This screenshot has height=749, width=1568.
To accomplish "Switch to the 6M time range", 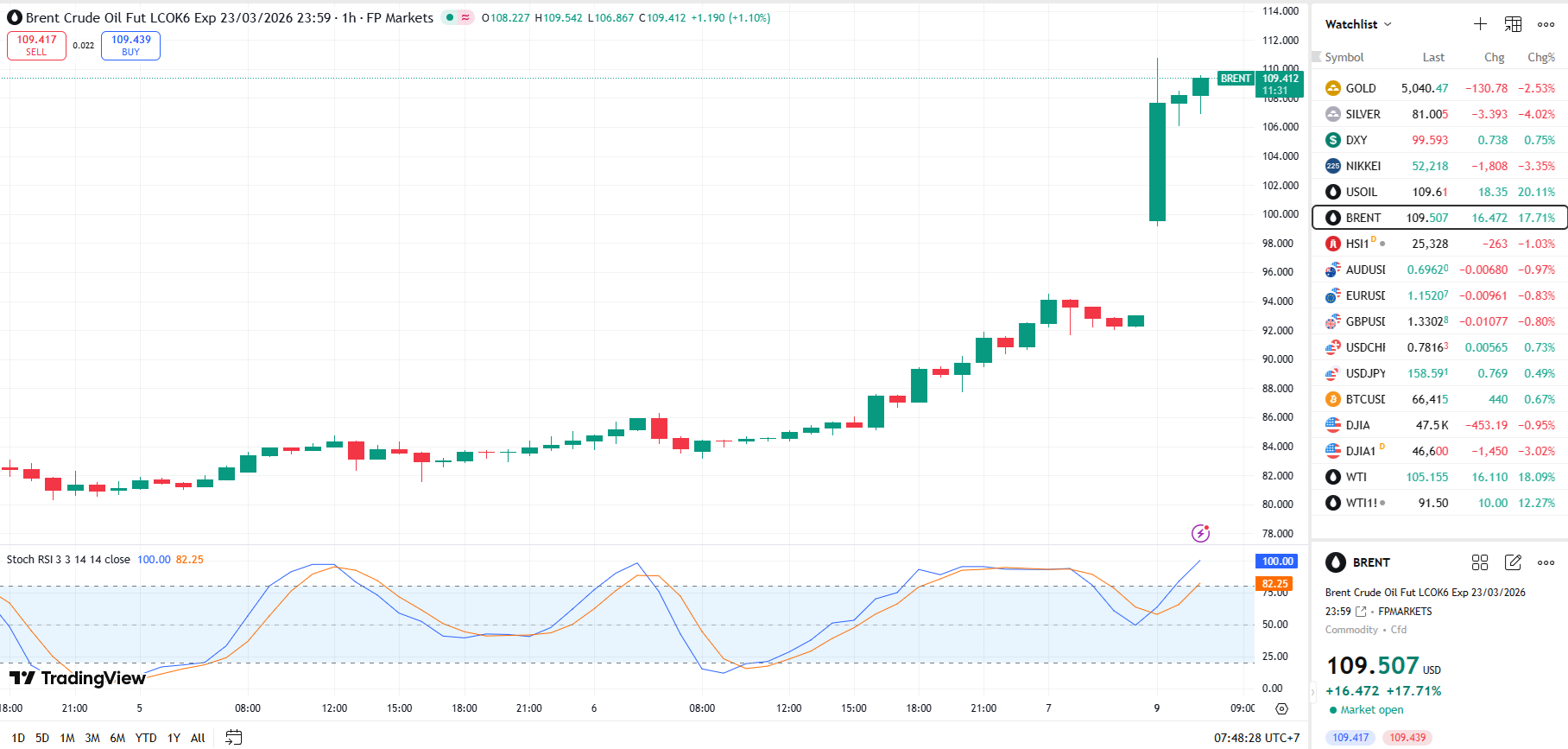I will coord(117,738).
